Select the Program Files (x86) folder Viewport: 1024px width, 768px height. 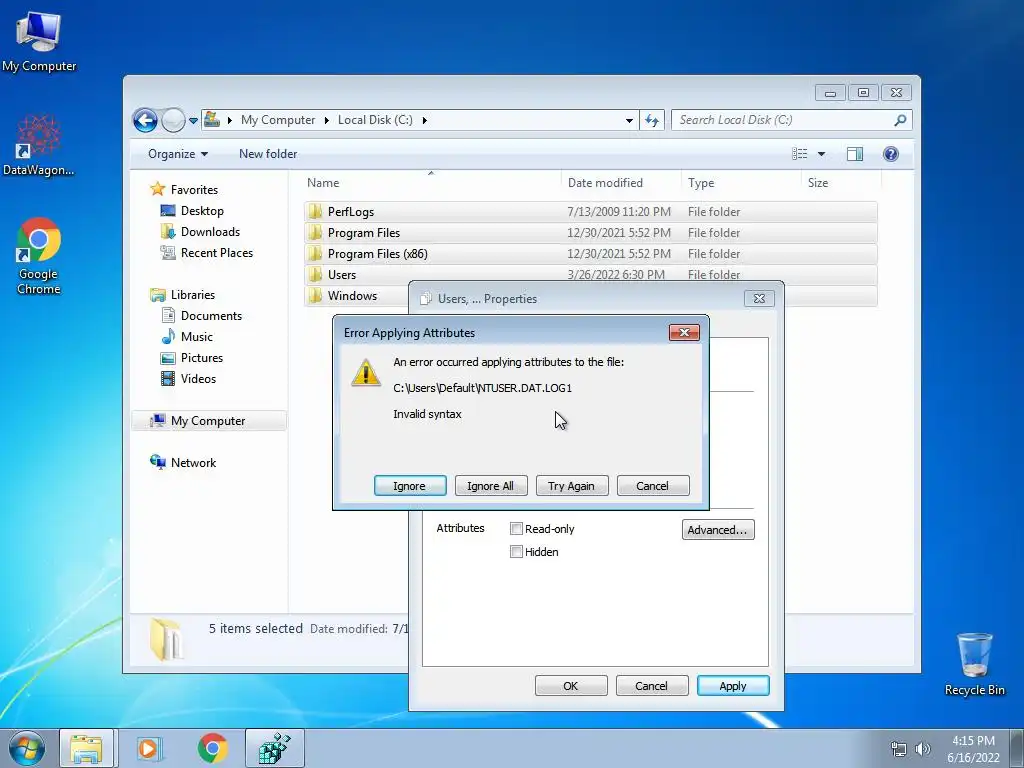(x=590, y=253)
